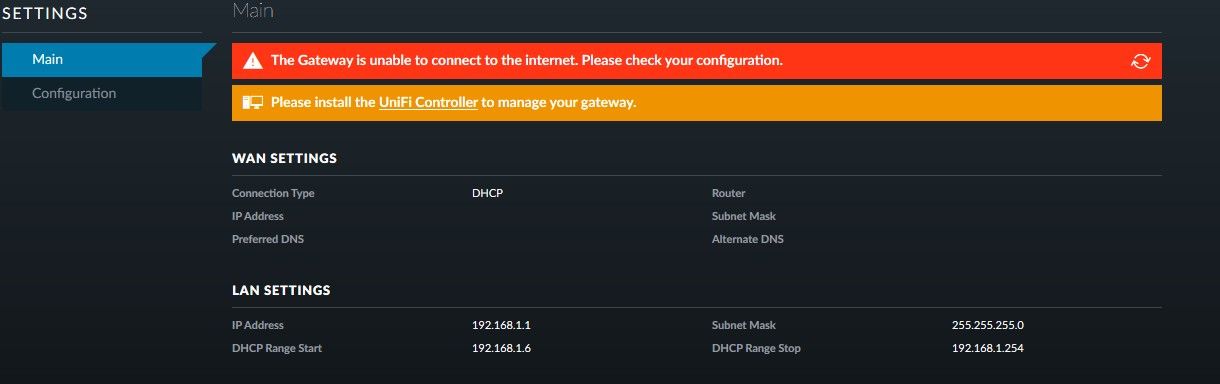Image resolution: width=1220 pixels, height=384 pixels.
Task: Click the Preferred DNS label
Action: (267, 239)
